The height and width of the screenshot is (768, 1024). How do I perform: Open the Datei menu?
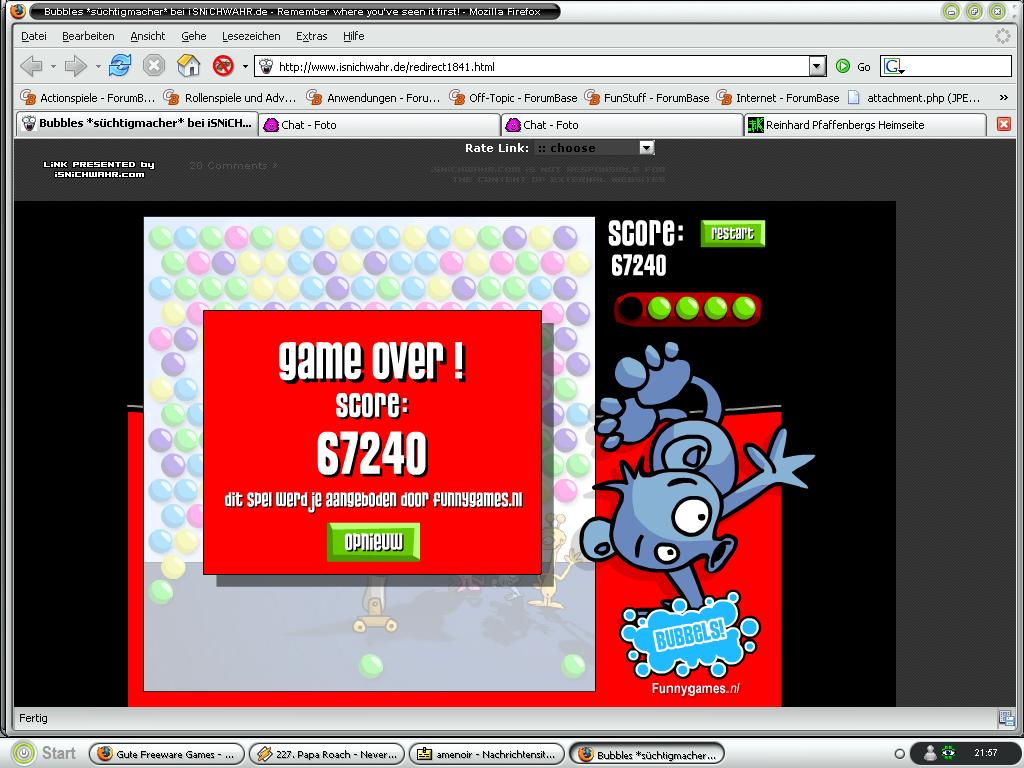34,36
